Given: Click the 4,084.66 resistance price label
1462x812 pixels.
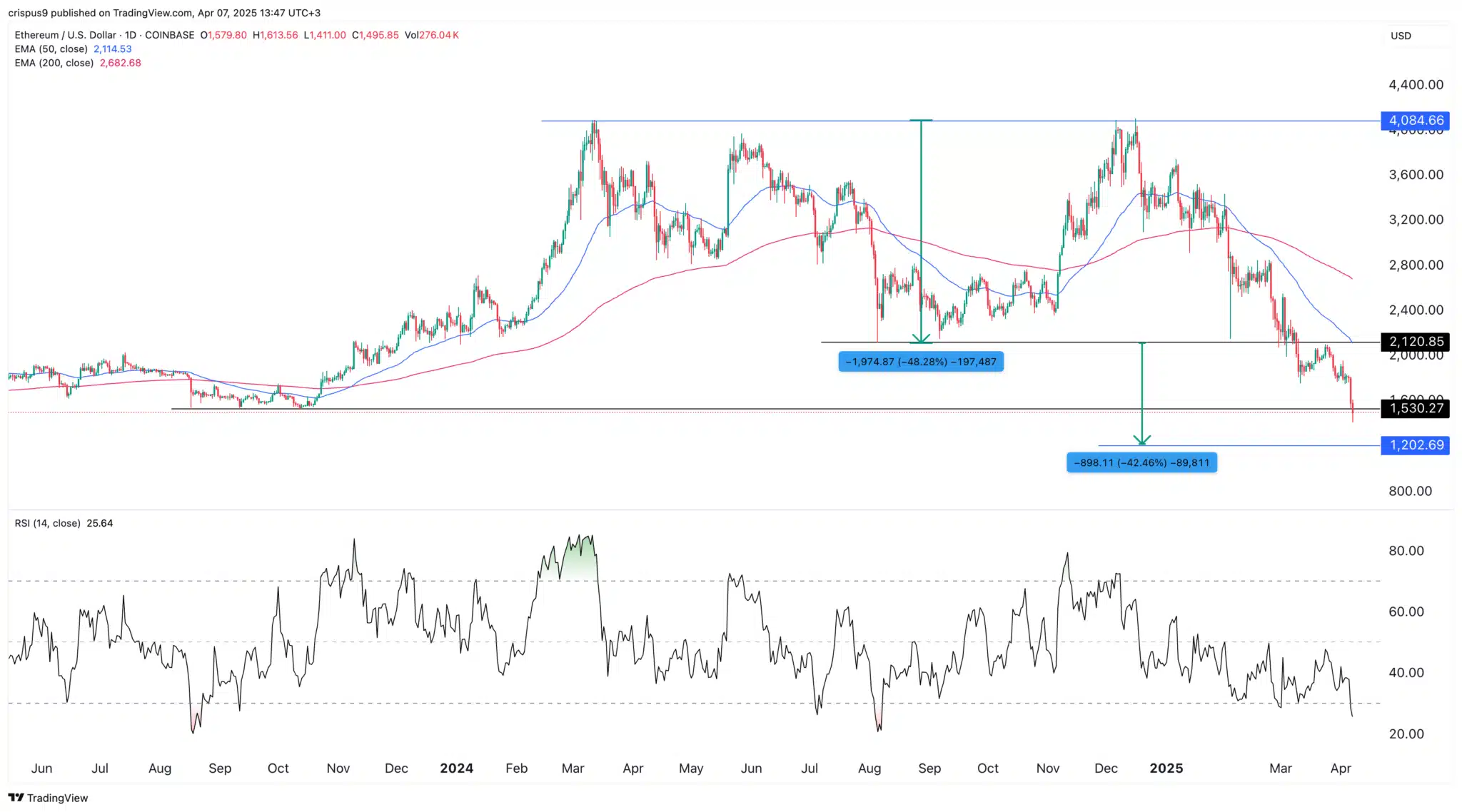Looking at the screenshot, I should pos(1414,121).
